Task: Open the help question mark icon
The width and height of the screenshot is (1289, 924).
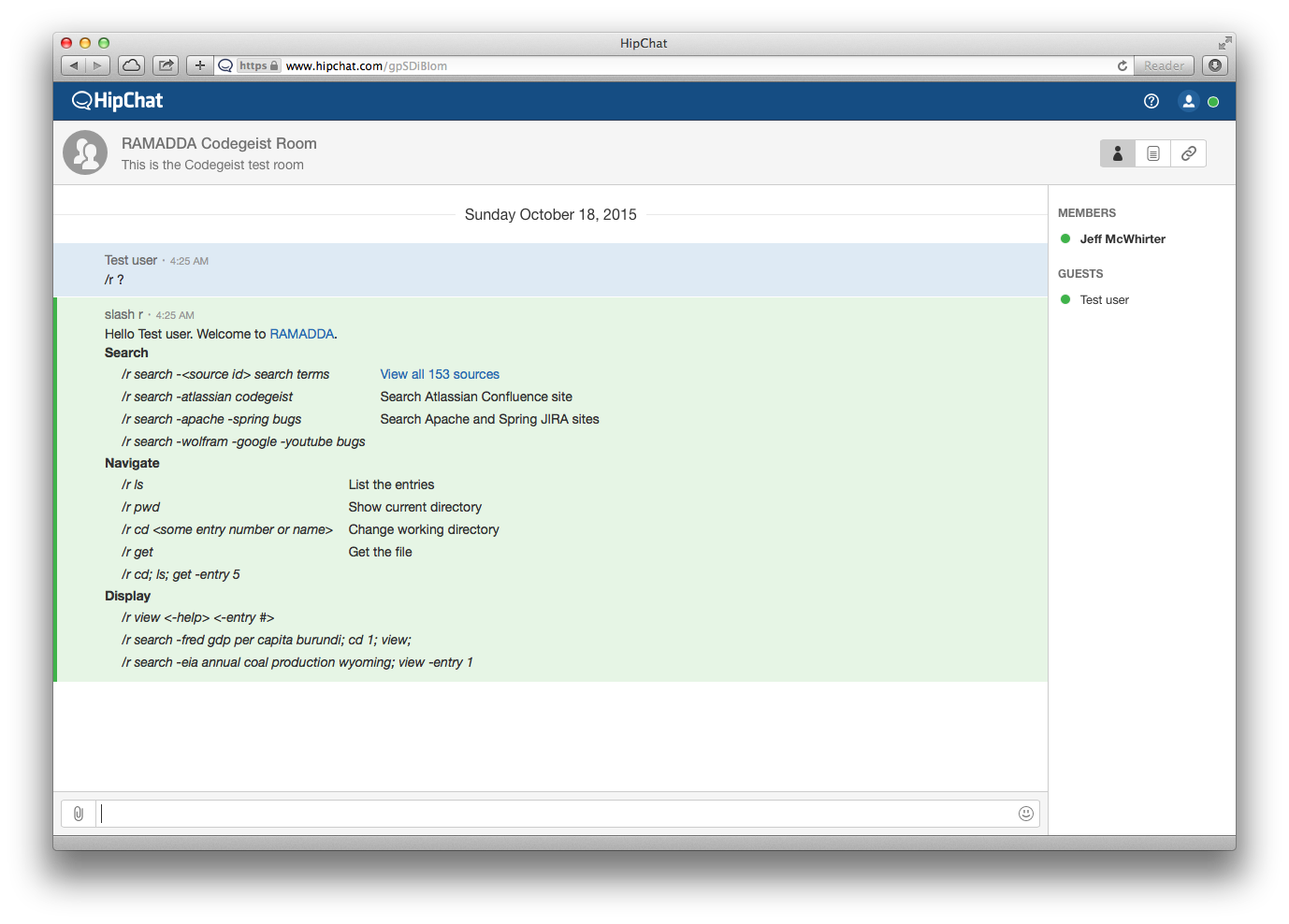Action: pyautogui.click(x=1151, y=101)
